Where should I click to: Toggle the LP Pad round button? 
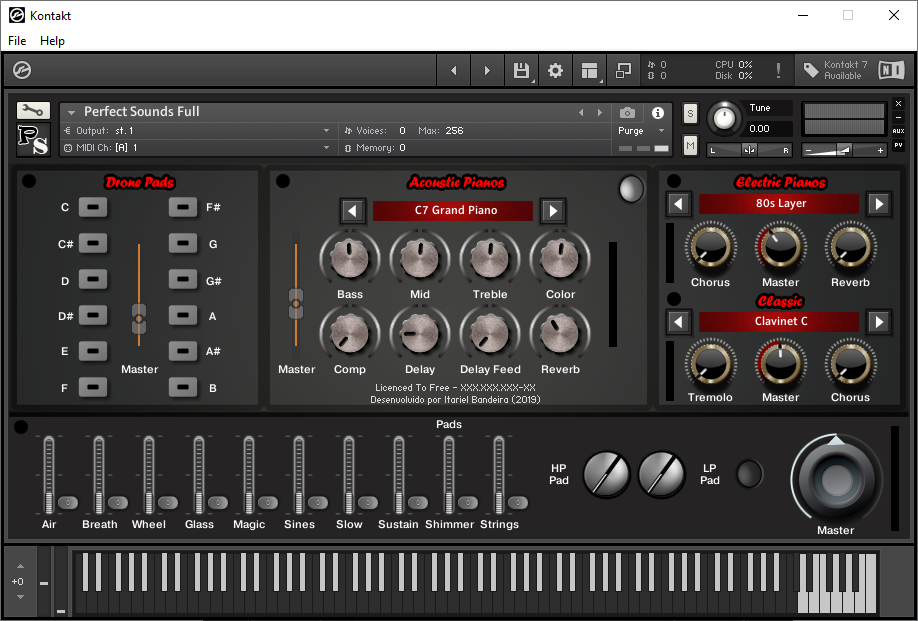tap(749, 474)
